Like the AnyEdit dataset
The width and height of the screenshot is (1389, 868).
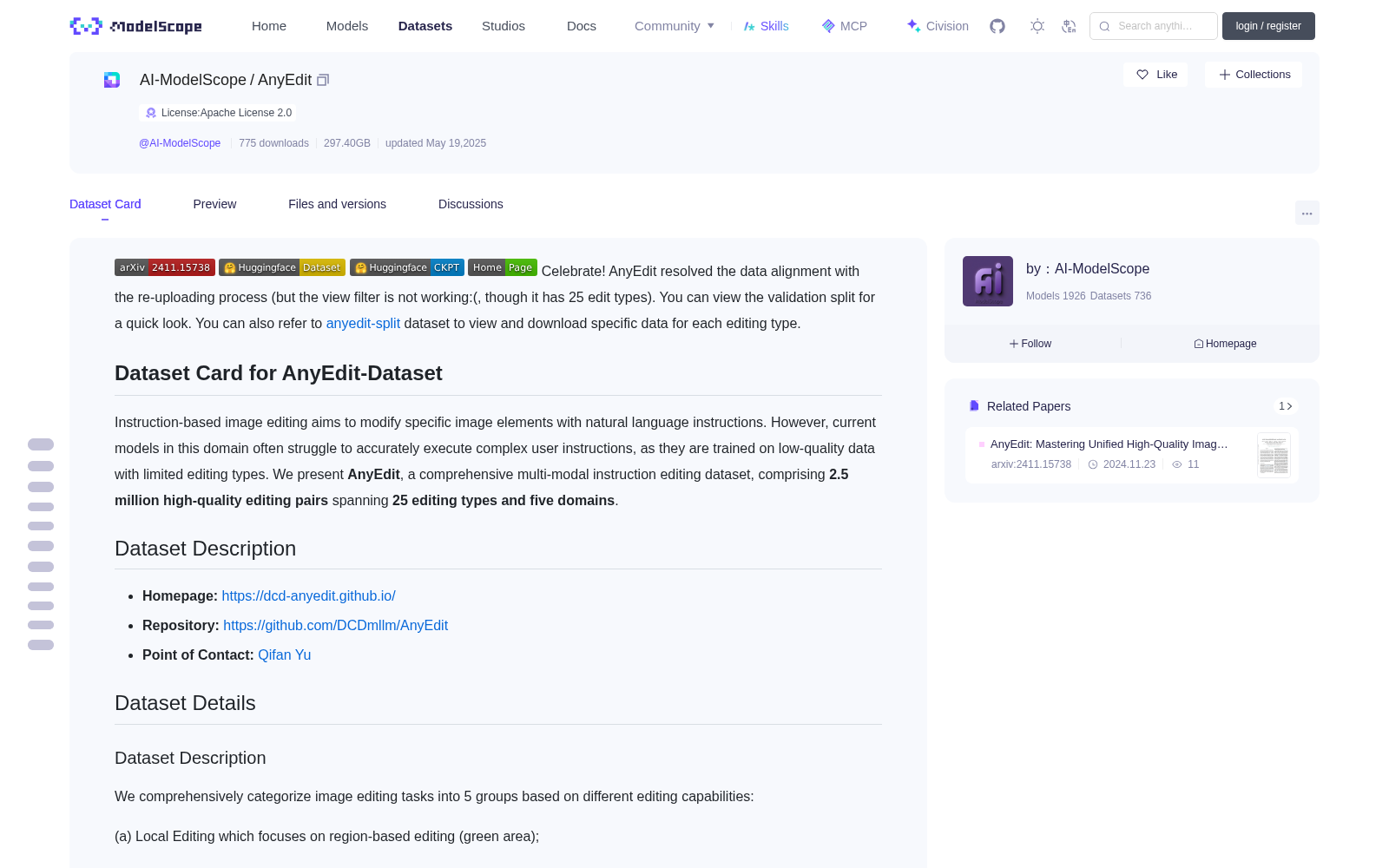click(1156, 75)
